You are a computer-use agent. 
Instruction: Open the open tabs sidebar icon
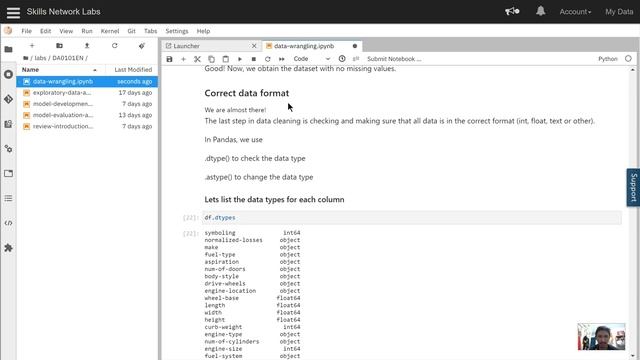(8, 173)
